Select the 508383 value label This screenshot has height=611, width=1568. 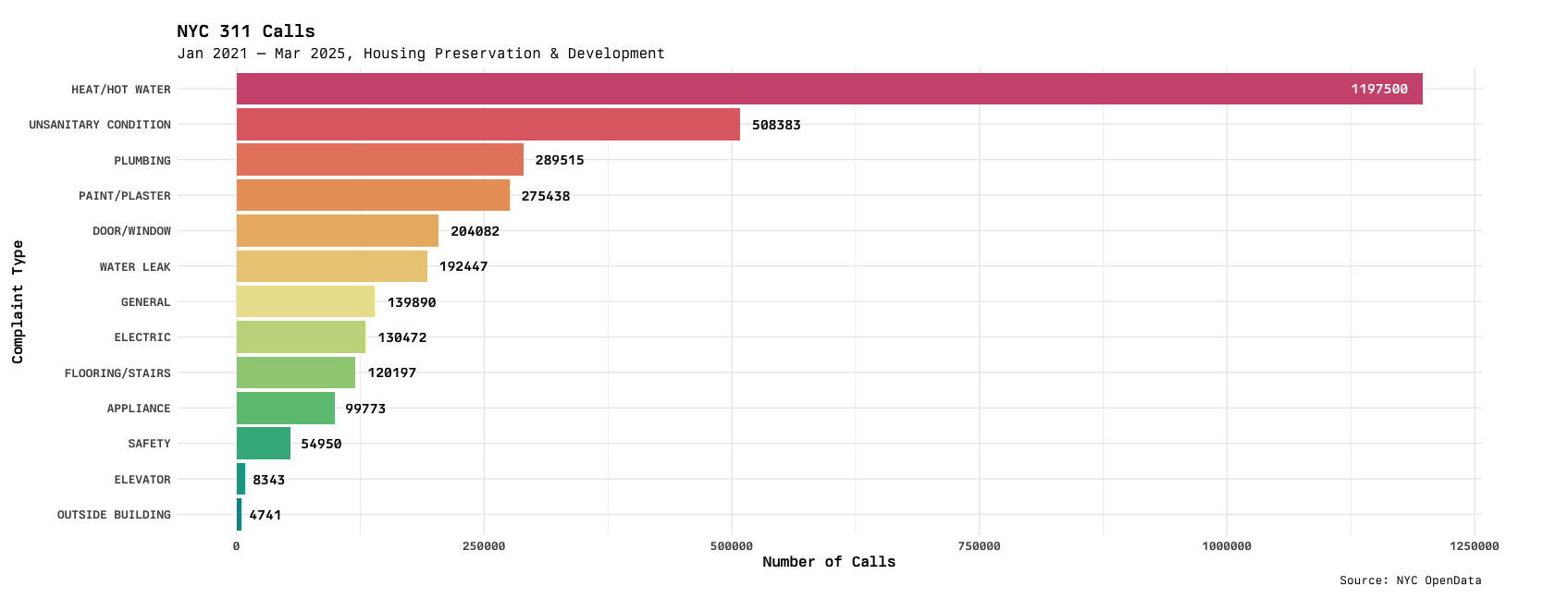[776, 125]
